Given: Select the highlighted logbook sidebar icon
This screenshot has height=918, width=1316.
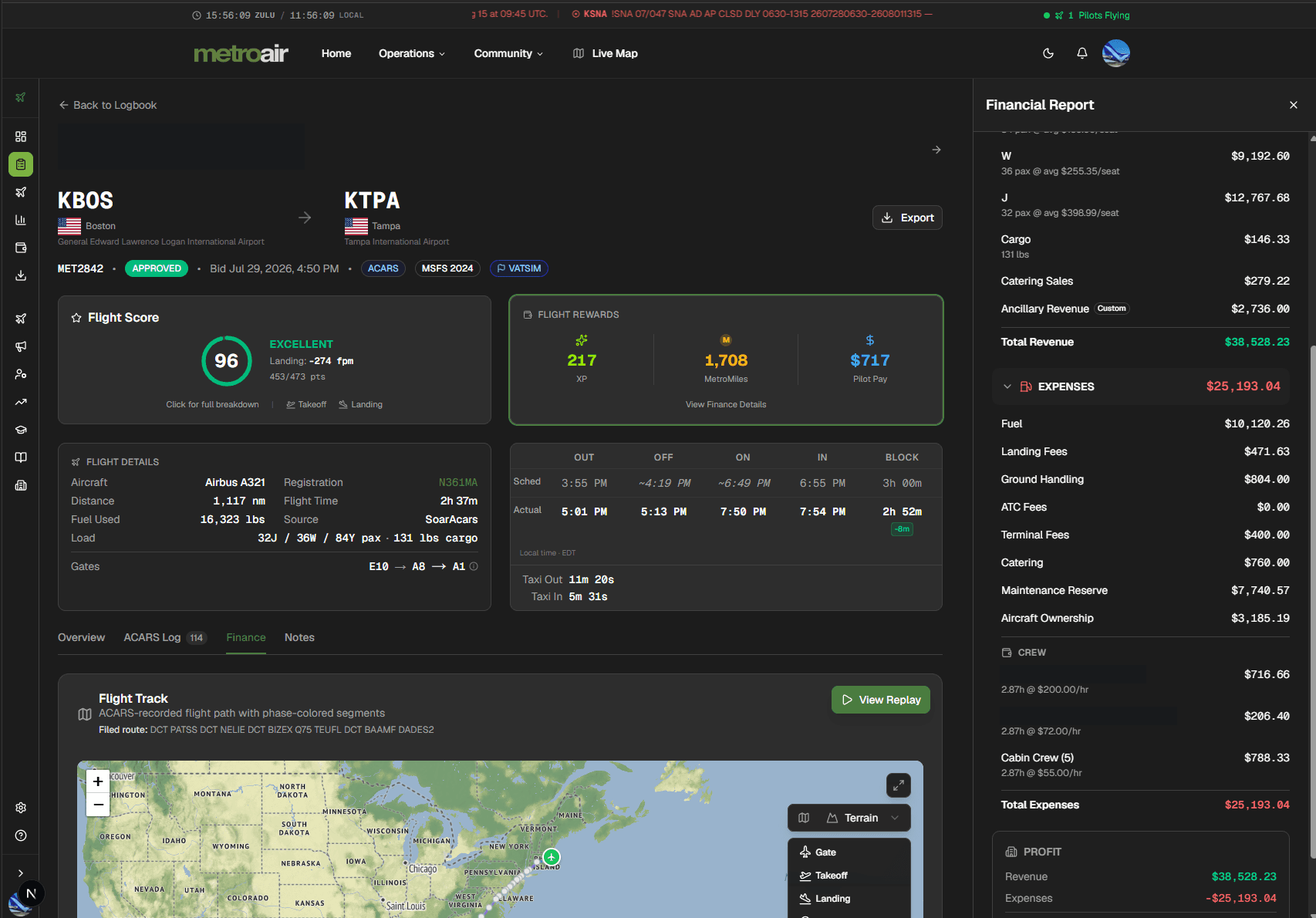Looking at the screenshot, I should (x=21, y=164).
